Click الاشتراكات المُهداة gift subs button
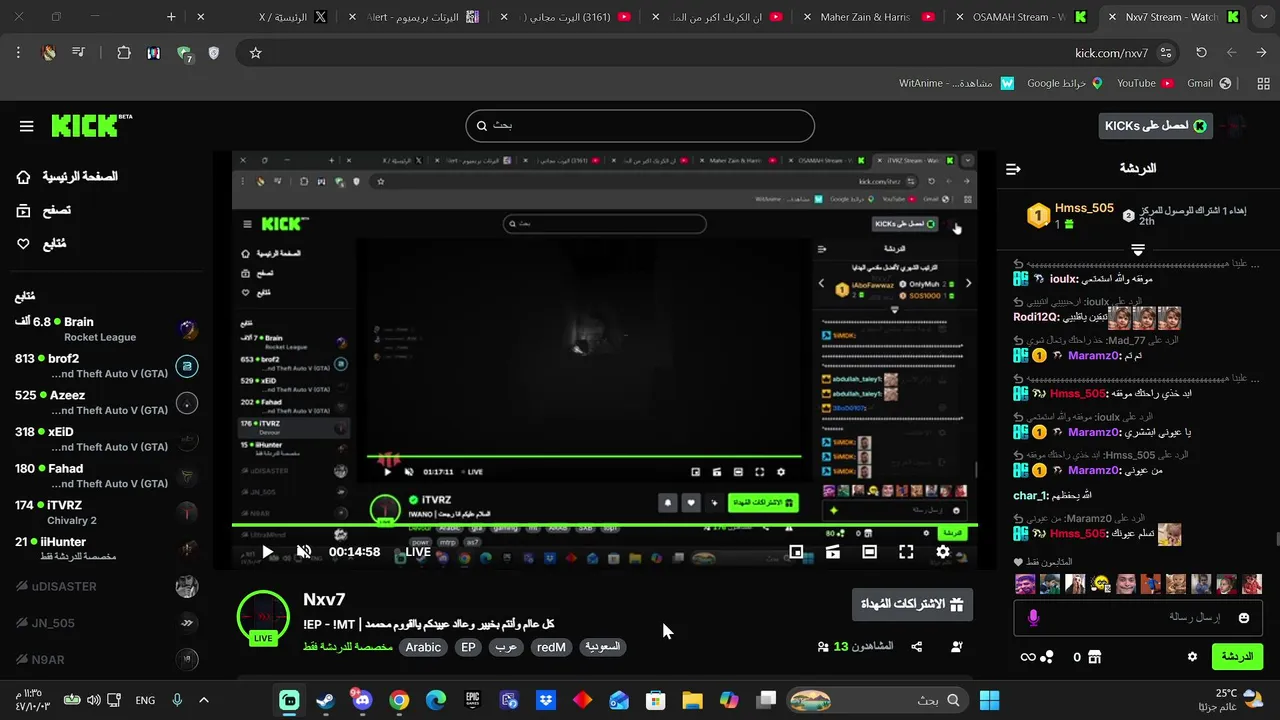Screen dimensions: 1280x720 pyautogui.click(x=912, y=604)
